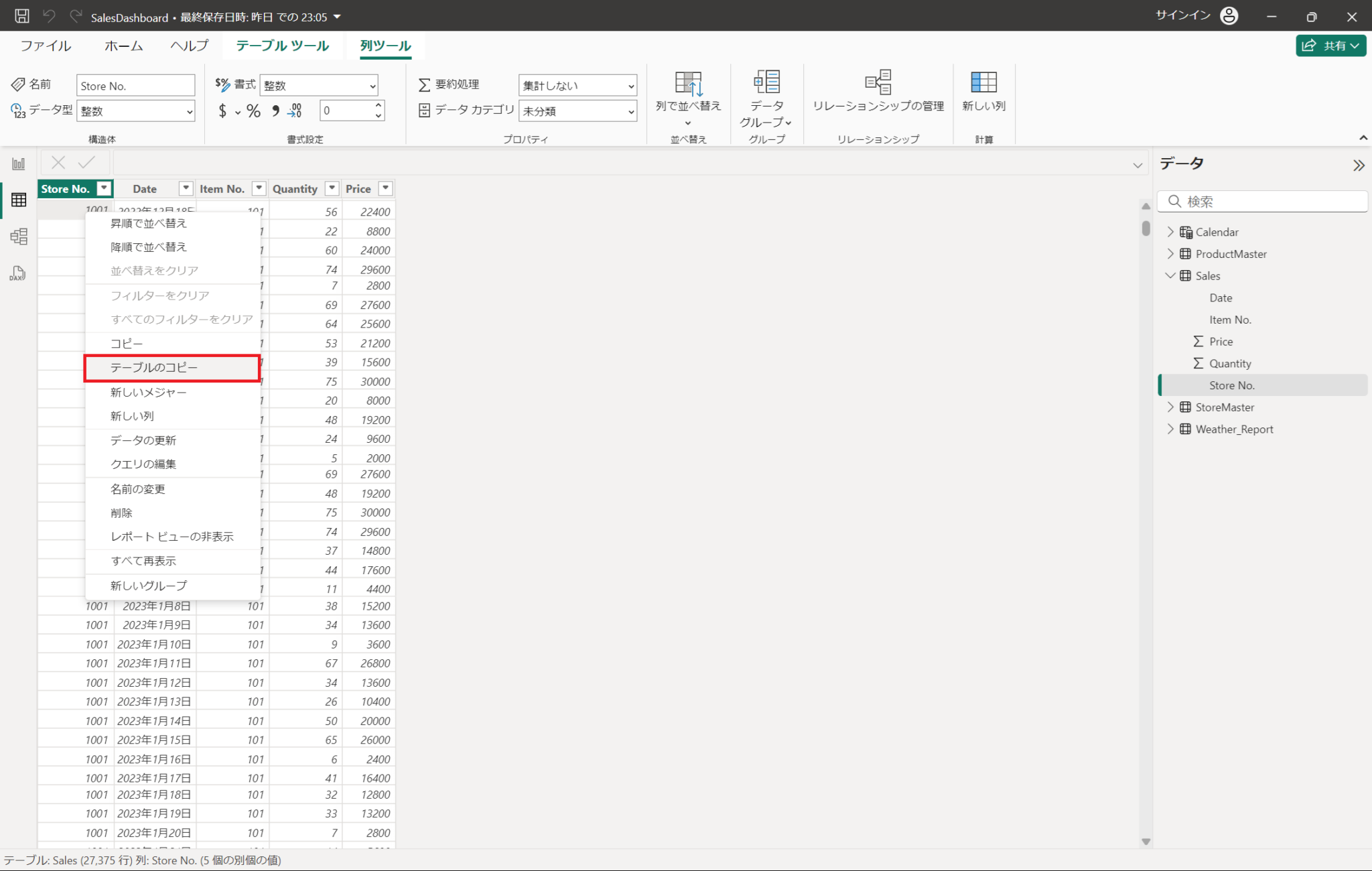Click the サインイン sign-in link

(x=1183, y=15)
